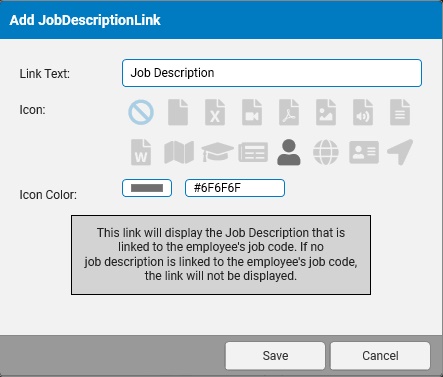Select the location arrow icon
Image resolution: width=443 pixels, height=377 pixels.
click(400, 152)
